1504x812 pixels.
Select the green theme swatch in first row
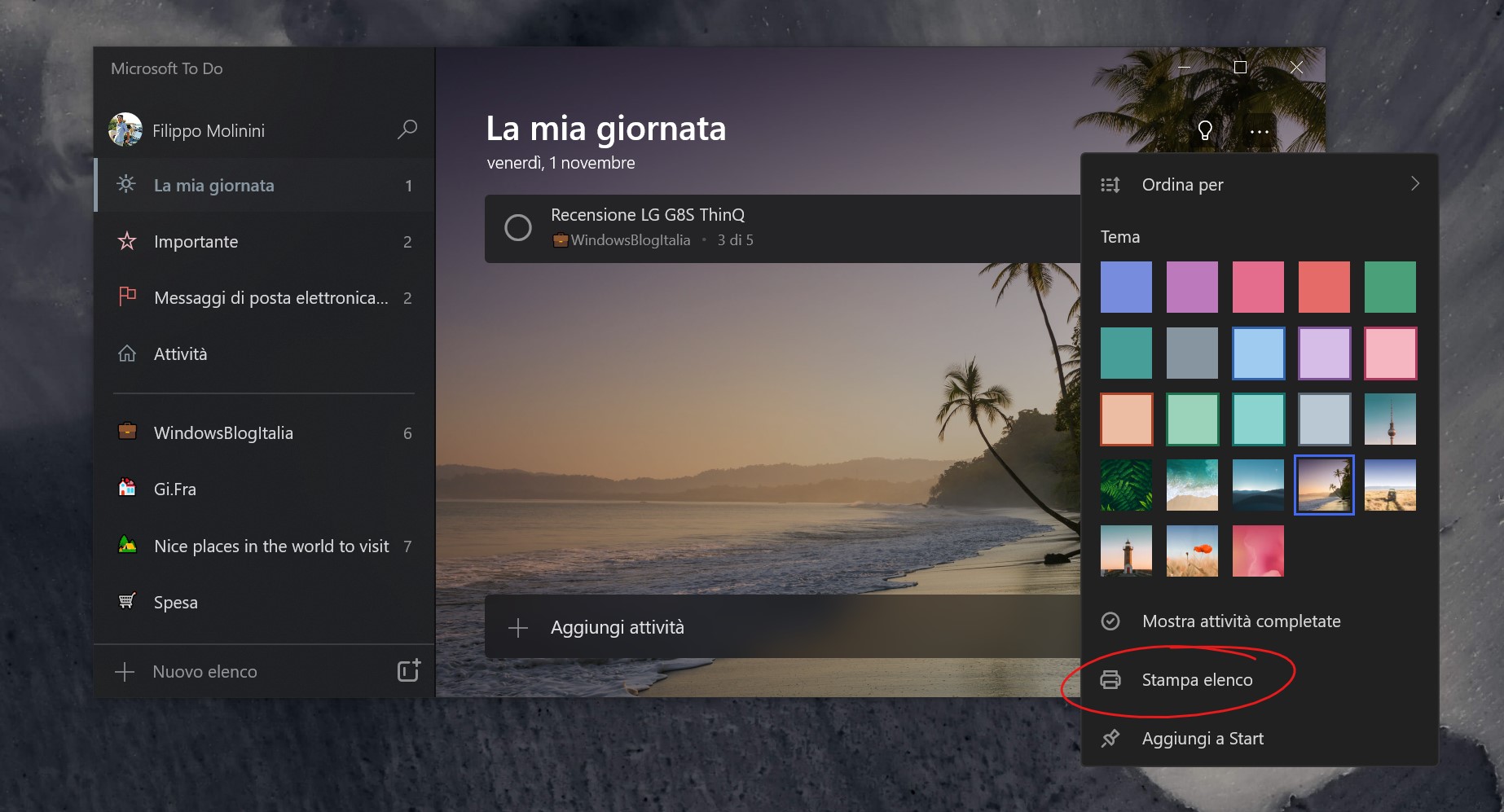point(1390,287)
